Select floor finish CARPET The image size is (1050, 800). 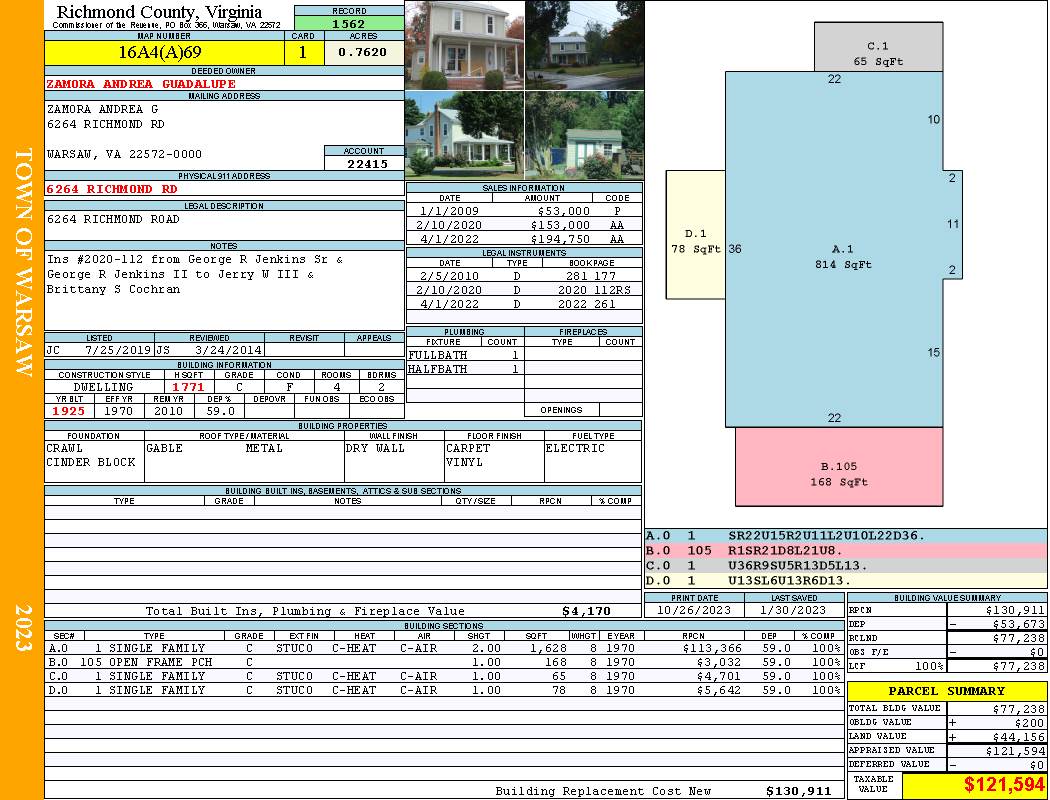(468, 449)
